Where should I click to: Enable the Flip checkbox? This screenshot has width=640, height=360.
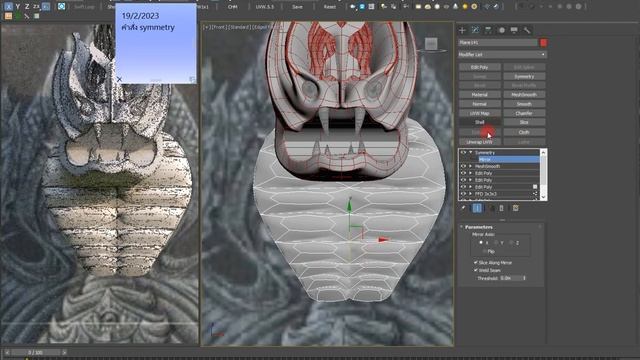pyautogui.click(x=485, y=251)
